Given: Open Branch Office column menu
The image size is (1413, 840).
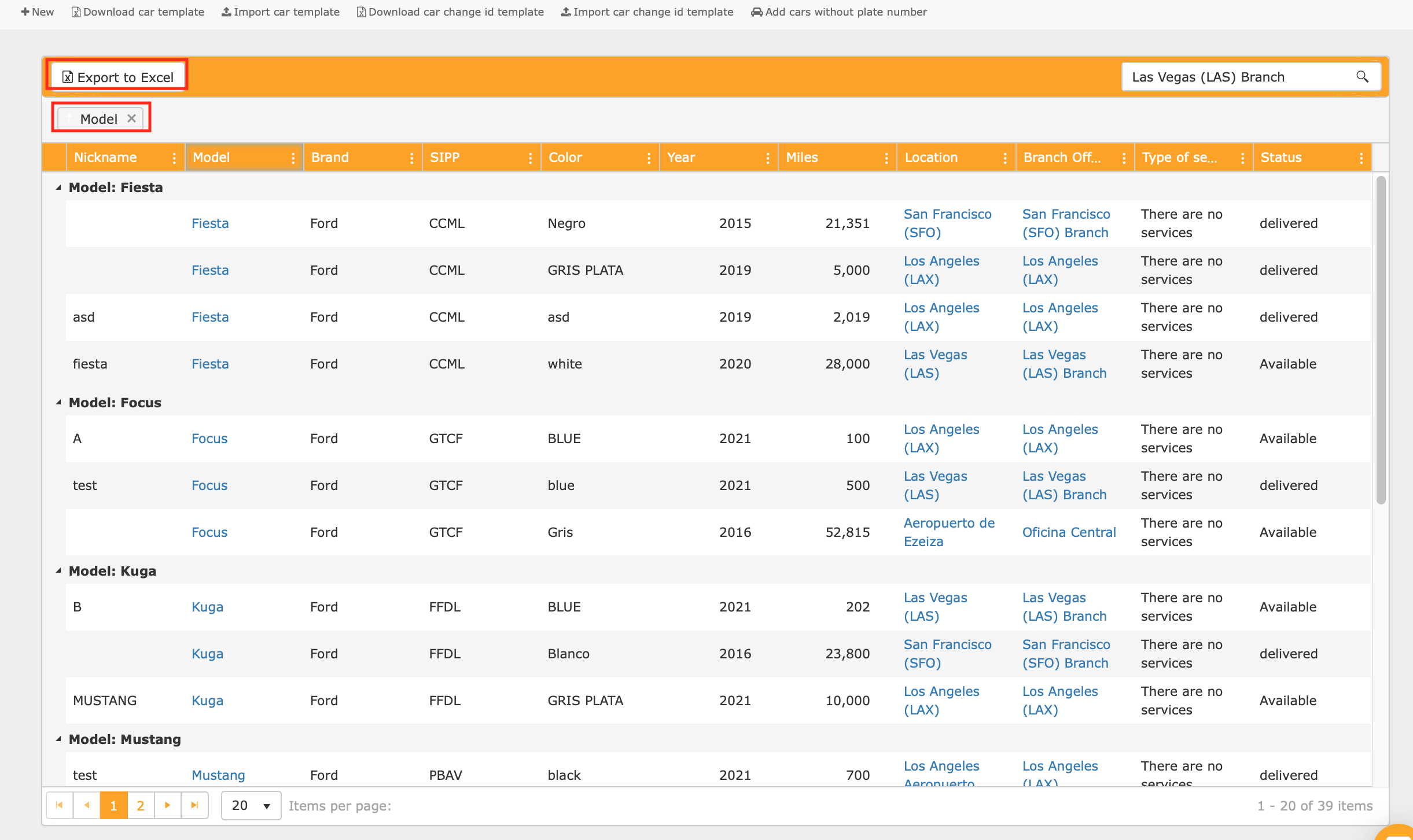Looking at the screenshot, I should pyautogui.click(x=1124, y=157).
